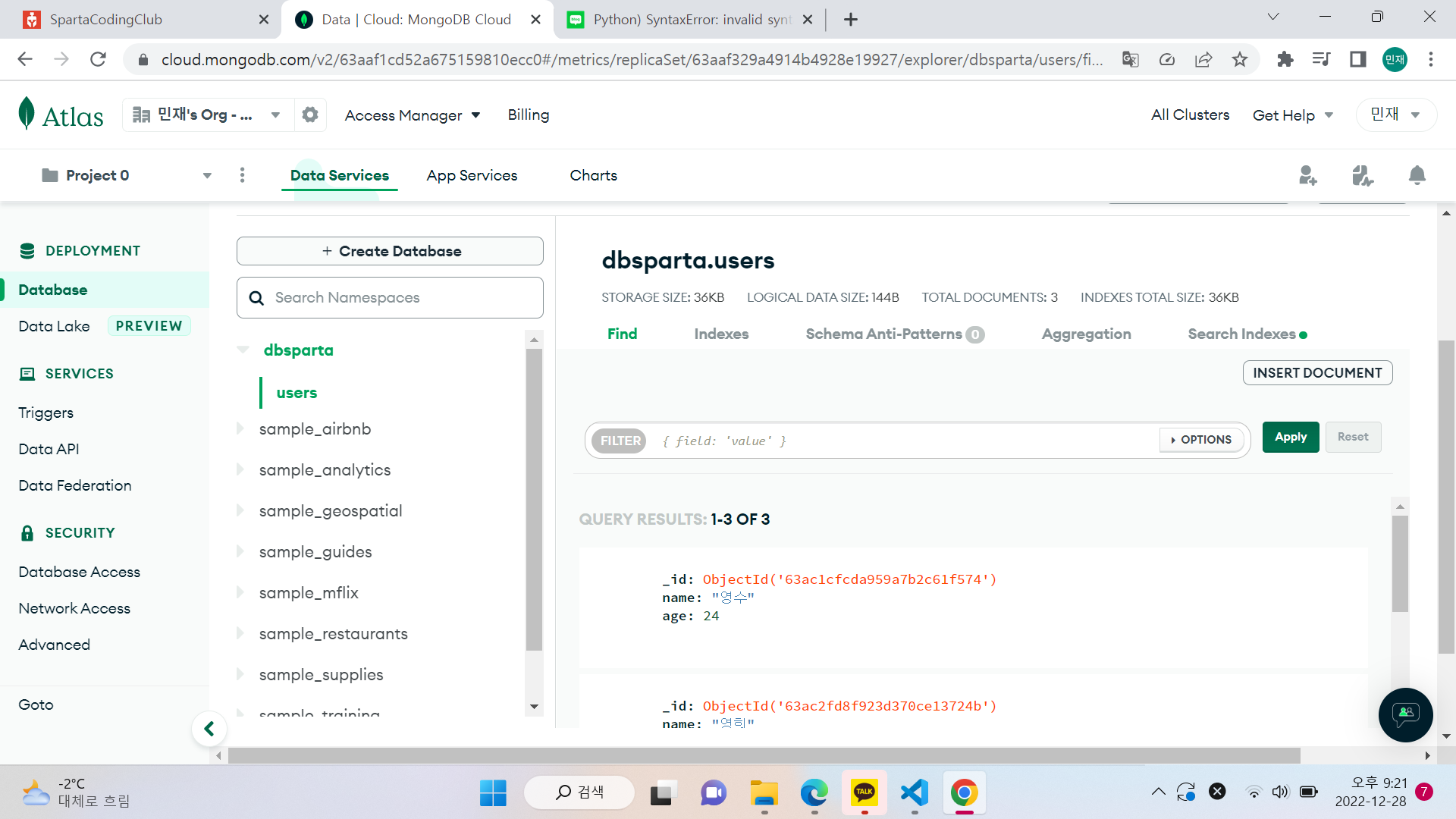1456x819 pixels.
Task: Open the alerts bell icon
Action: click(x=1417, y=175)
